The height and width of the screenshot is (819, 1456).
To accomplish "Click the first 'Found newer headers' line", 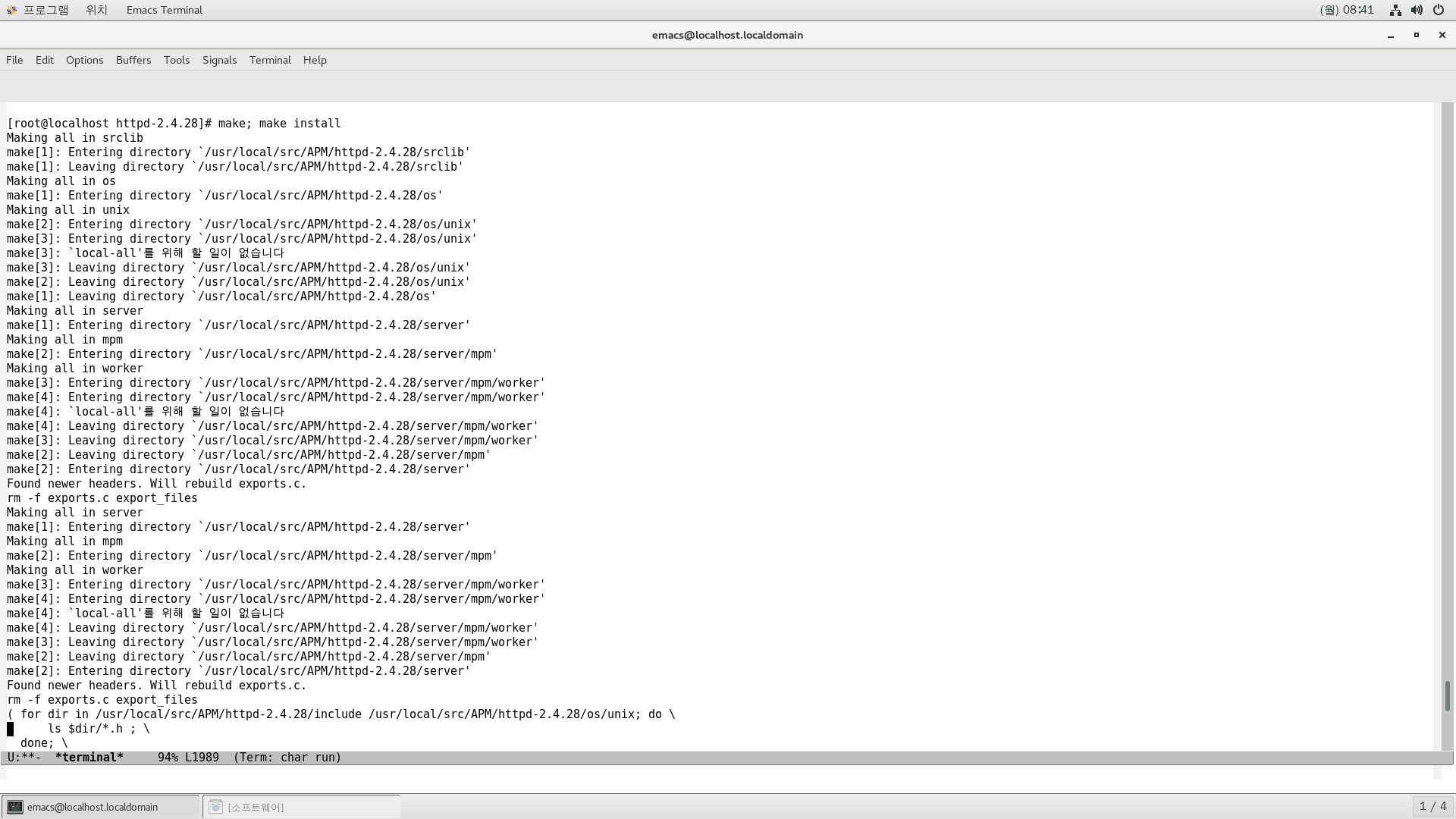I will coord(156,484).
